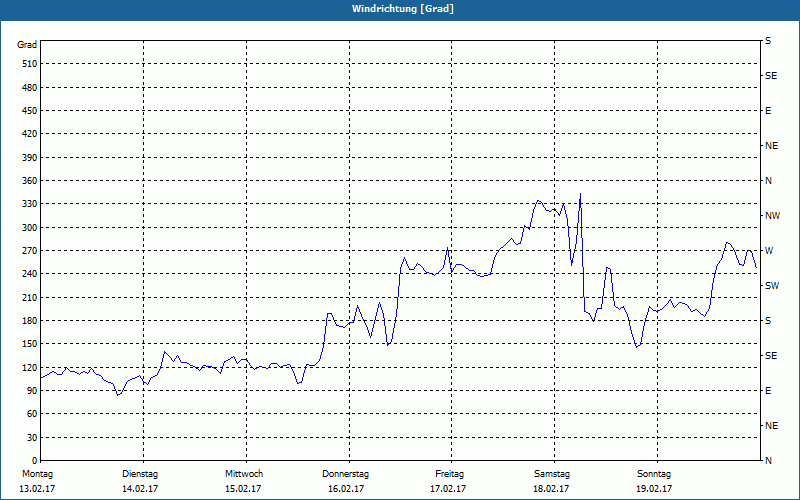
Task: Click the 270 value on the left axis
Action: [30, 251]
